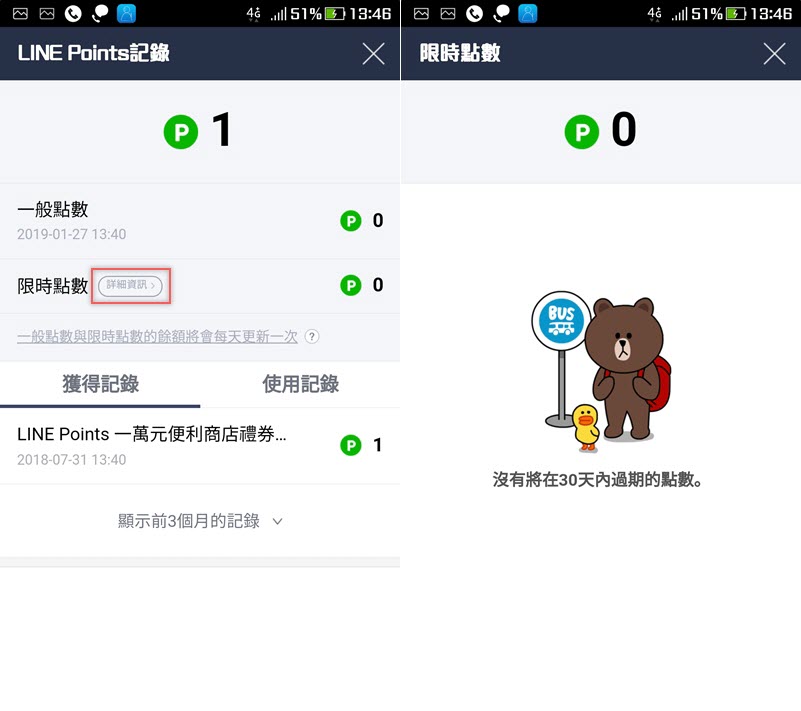Close the 限時點數 screen
Viewport: 801px width, 711px height.
[774, 54]
